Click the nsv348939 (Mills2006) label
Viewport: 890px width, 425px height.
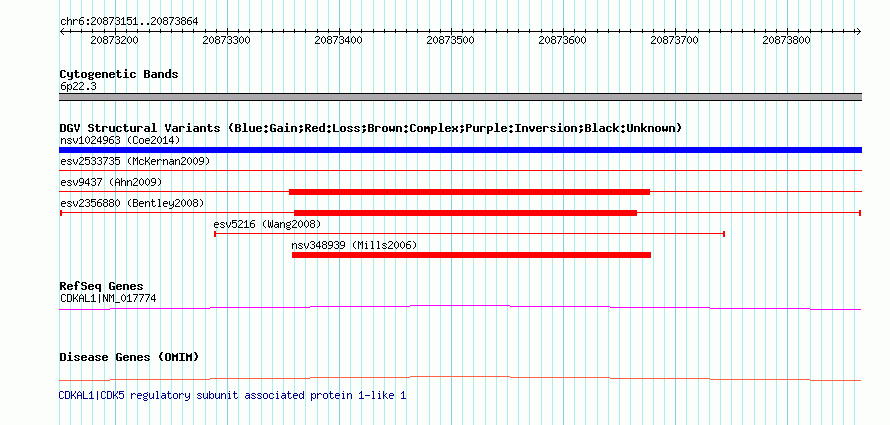click(354, 245)
